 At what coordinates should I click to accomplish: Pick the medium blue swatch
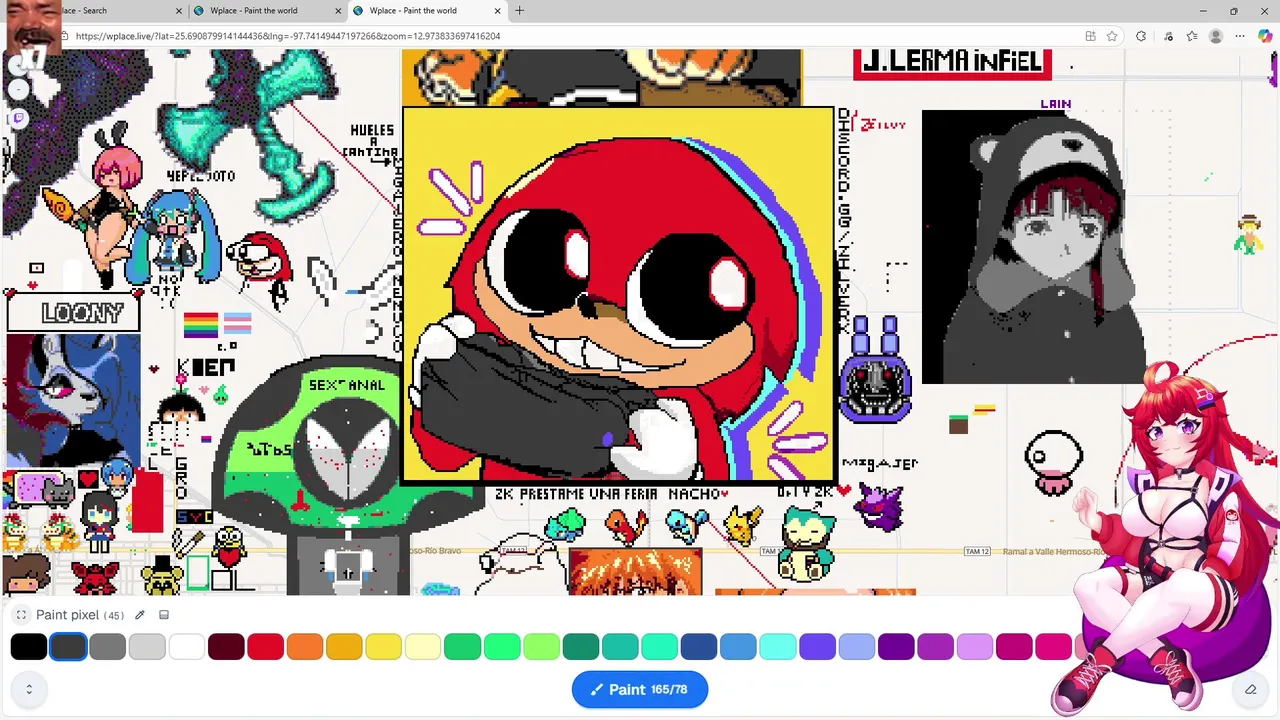(738, 647)
